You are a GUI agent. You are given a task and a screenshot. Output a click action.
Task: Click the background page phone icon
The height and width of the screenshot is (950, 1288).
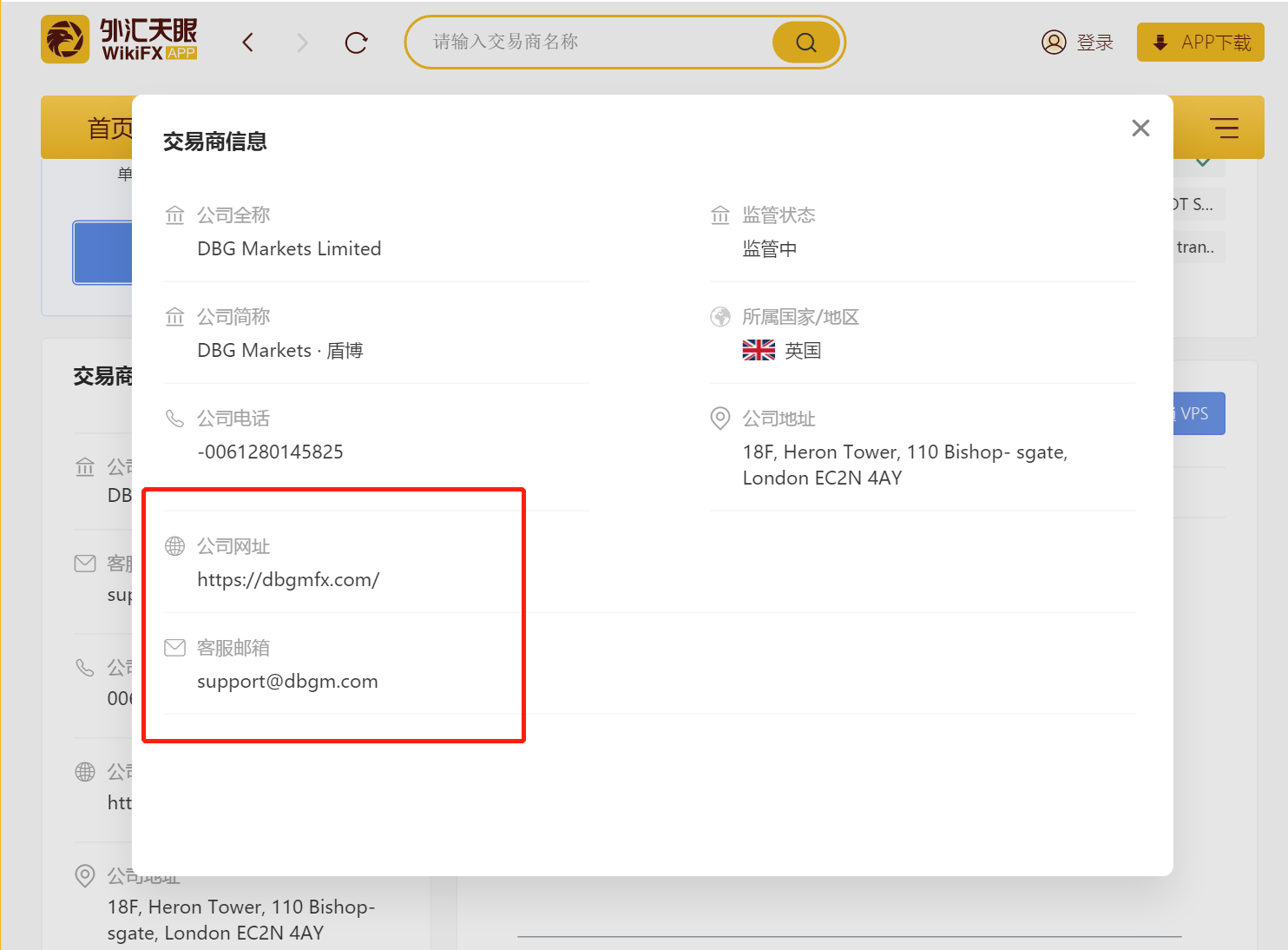[85, 667]
